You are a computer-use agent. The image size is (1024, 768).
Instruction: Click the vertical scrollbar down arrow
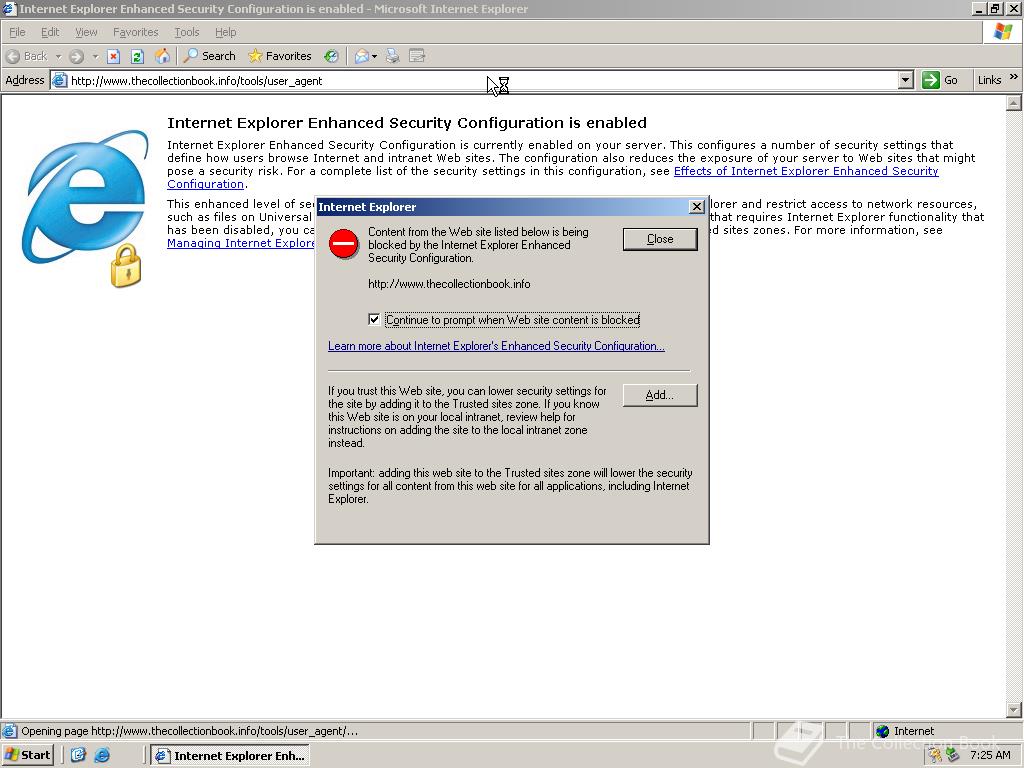(1014, 710)
